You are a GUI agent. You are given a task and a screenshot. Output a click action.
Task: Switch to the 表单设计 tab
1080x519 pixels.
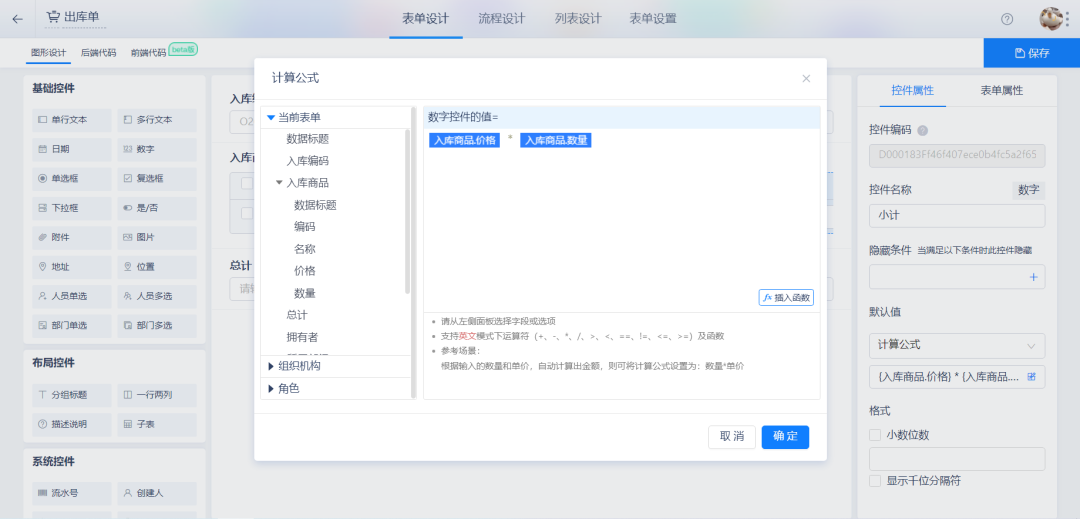425,19
